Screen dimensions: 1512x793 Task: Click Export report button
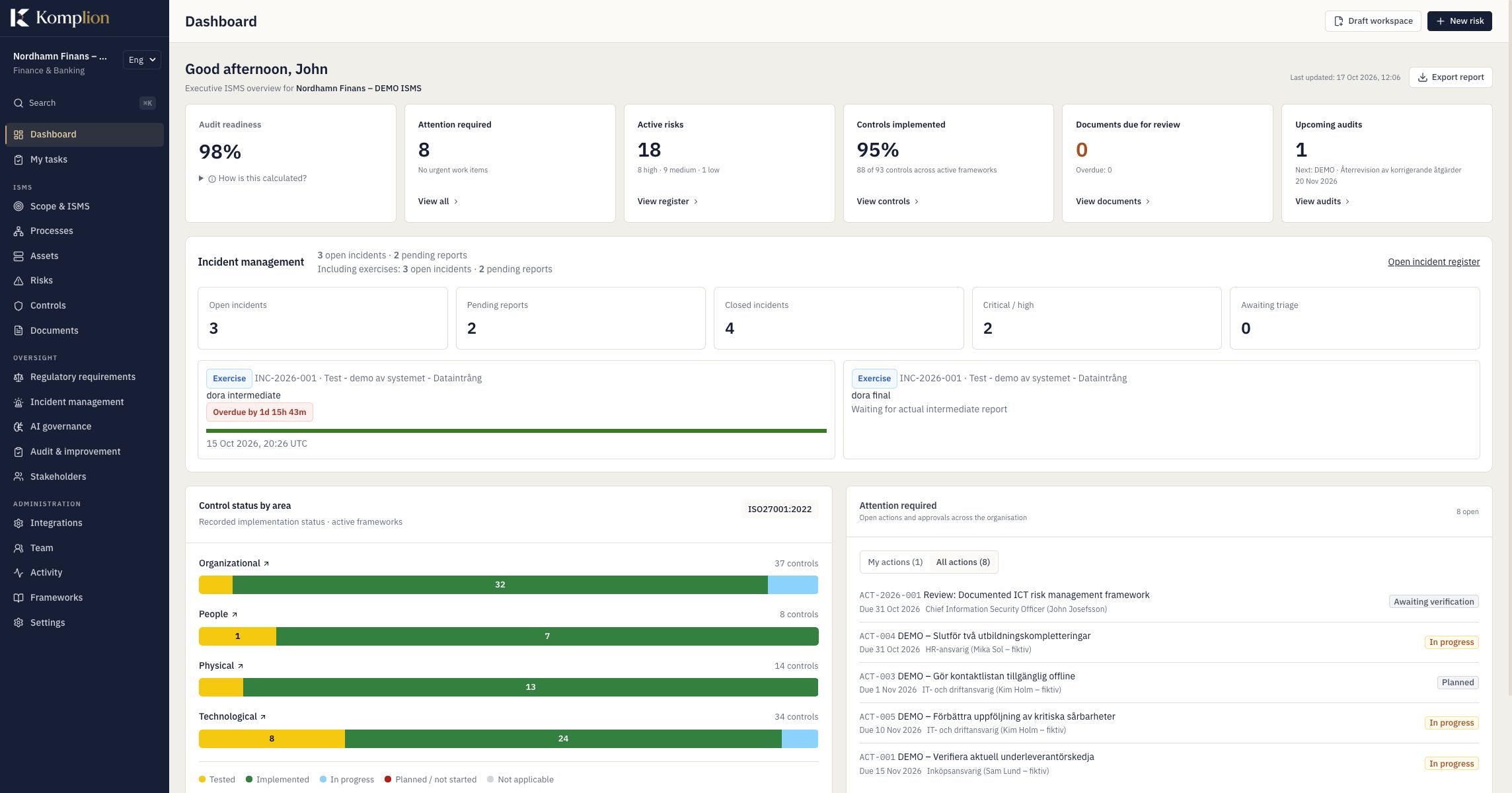click(x=1451, y=77)
